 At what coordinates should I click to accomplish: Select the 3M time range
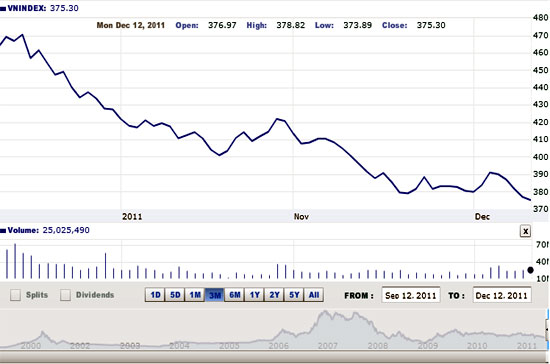[215, 295]
